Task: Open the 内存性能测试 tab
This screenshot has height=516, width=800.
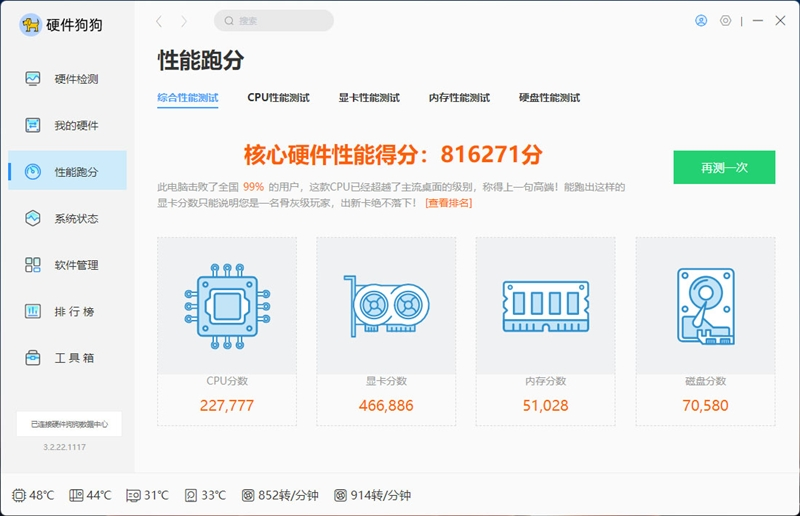Action: 459,97
